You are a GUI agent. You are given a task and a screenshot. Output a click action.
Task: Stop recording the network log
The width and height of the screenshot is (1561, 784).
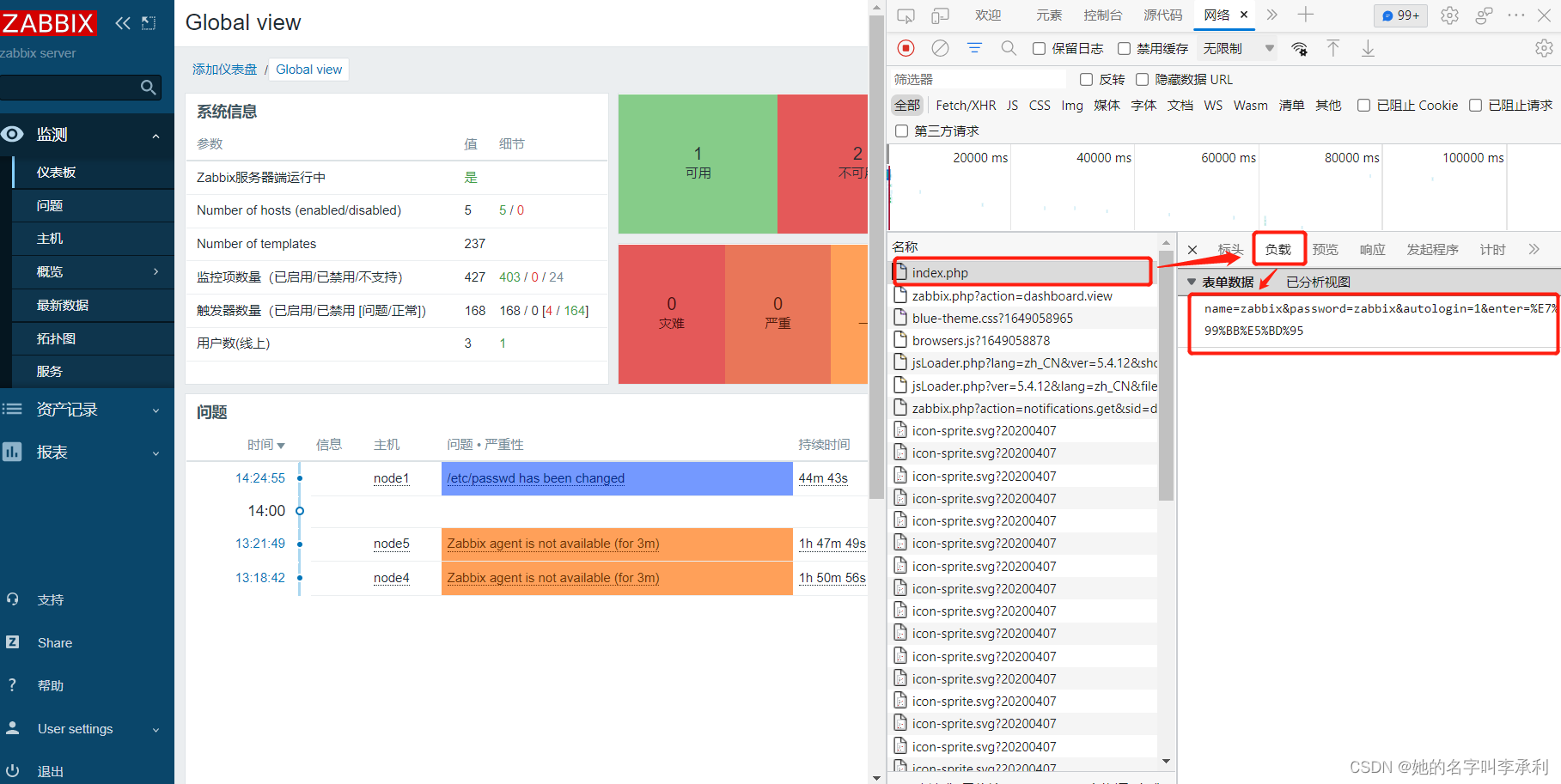click(x=906, y=48)
